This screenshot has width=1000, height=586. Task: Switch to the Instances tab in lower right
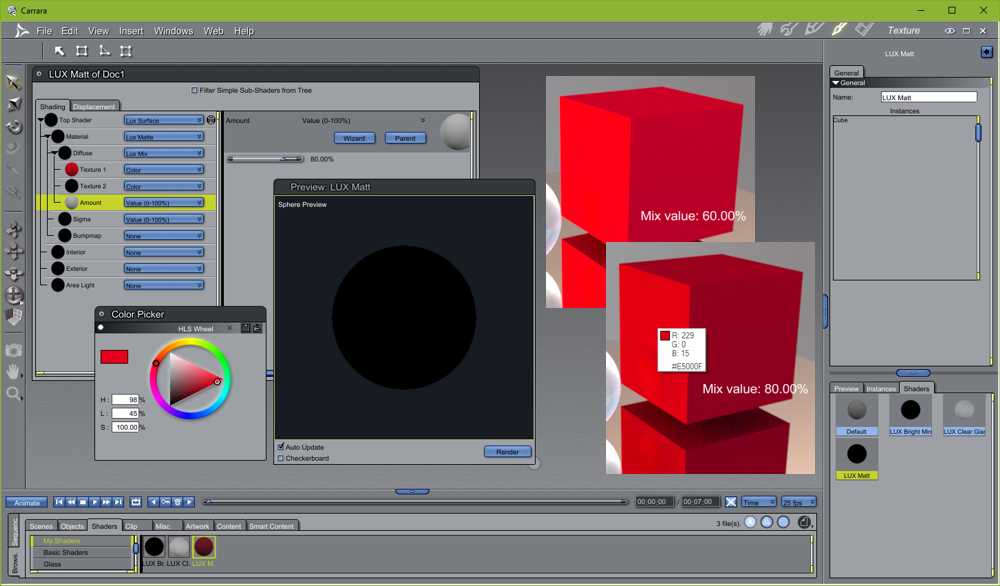coord(881,388)
